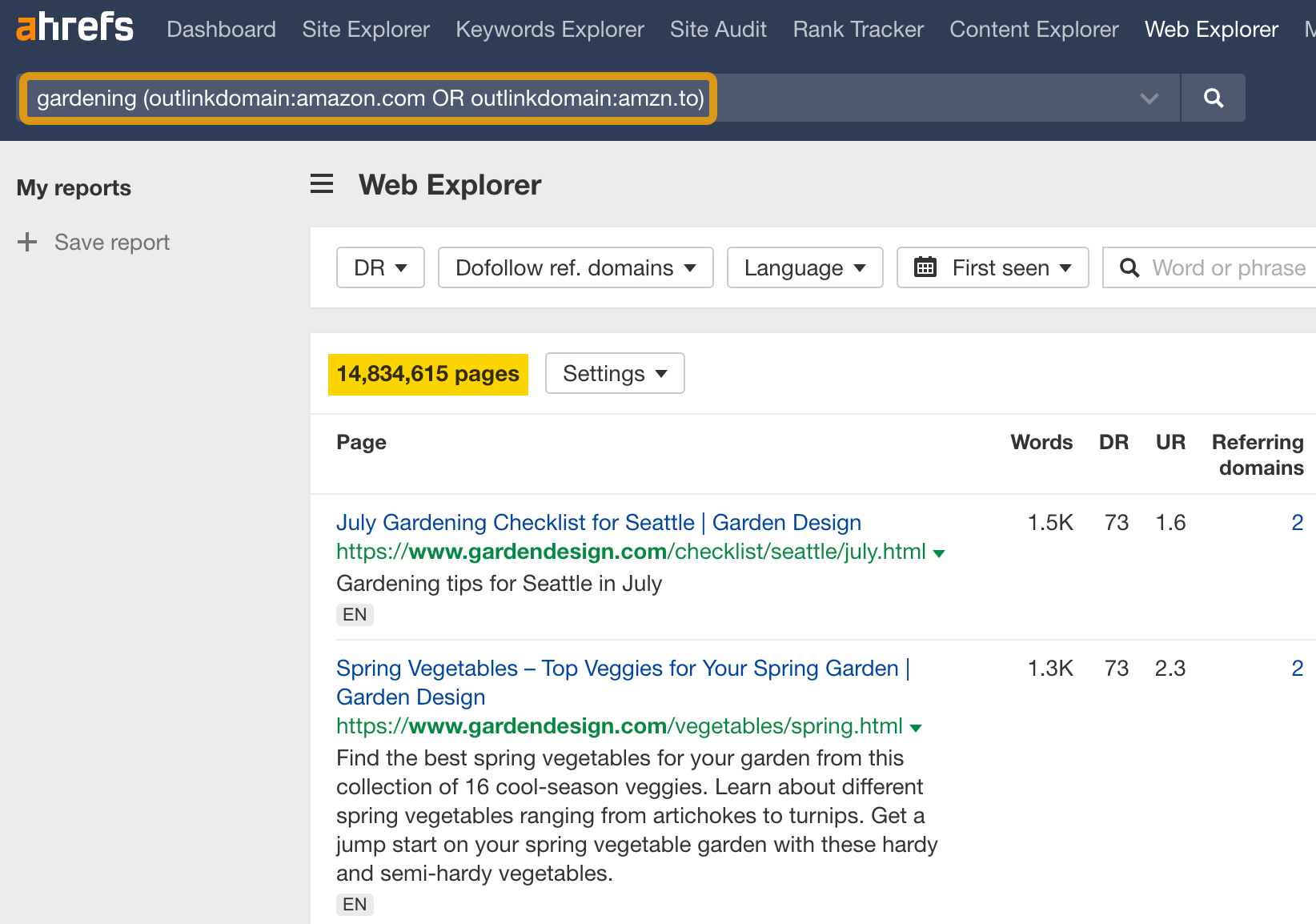Viewport: 1316px width, 924px height.
Task: Click Save report in the sidebar
Action: click(x=112, y=242)
